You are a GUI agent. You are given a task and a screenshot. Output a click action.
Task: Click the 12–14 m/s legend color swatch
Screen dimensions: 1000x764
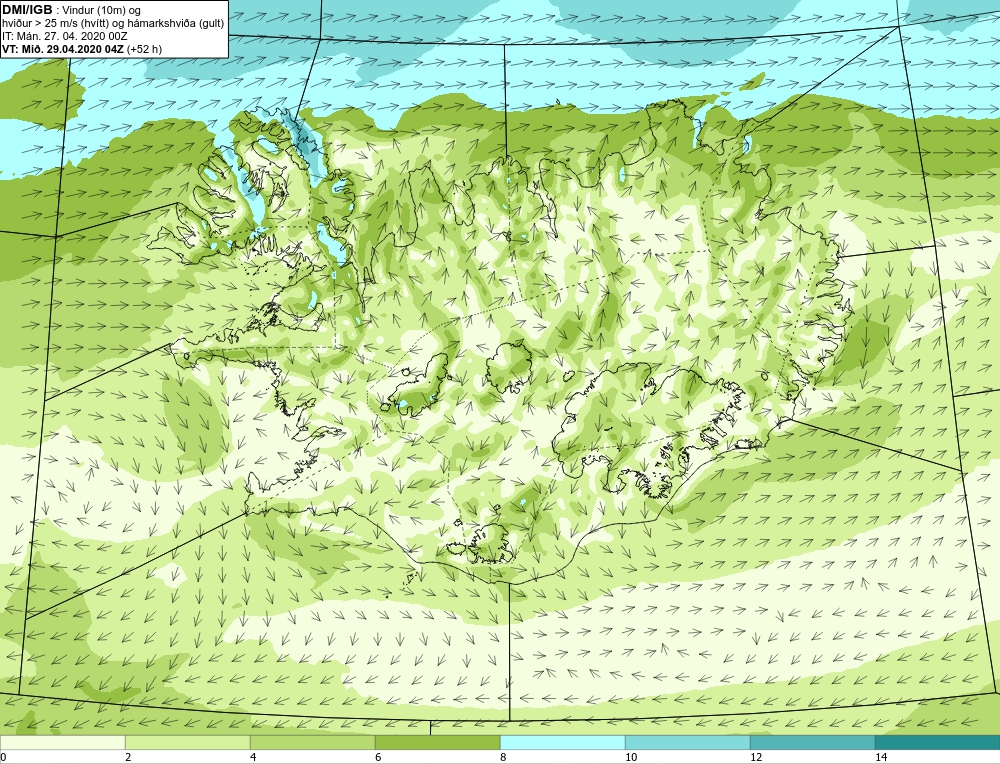click(812, 742)
